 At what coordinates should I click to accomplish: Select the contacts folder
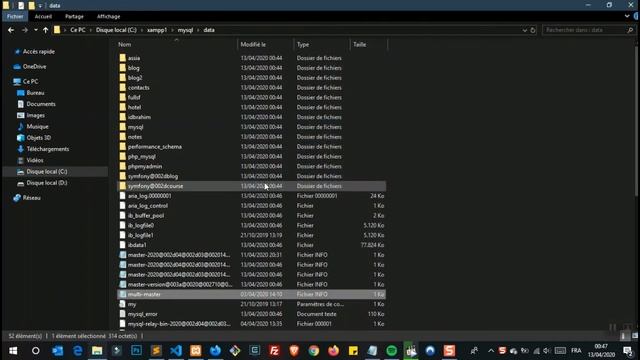(x=139, y=87)
